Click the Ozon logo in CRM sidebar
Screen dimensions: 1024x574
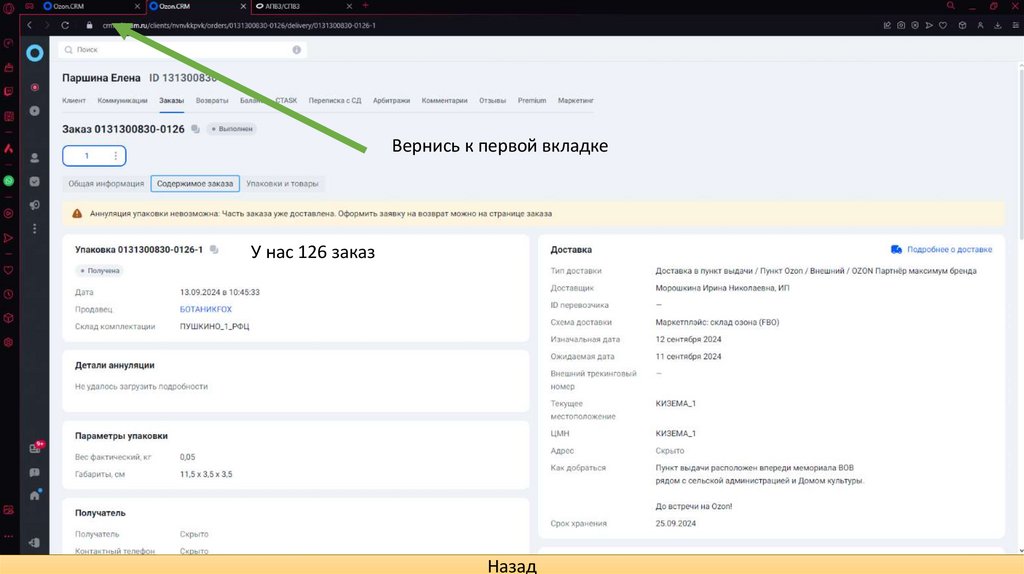pyautogui.click(x=35, y=53)
